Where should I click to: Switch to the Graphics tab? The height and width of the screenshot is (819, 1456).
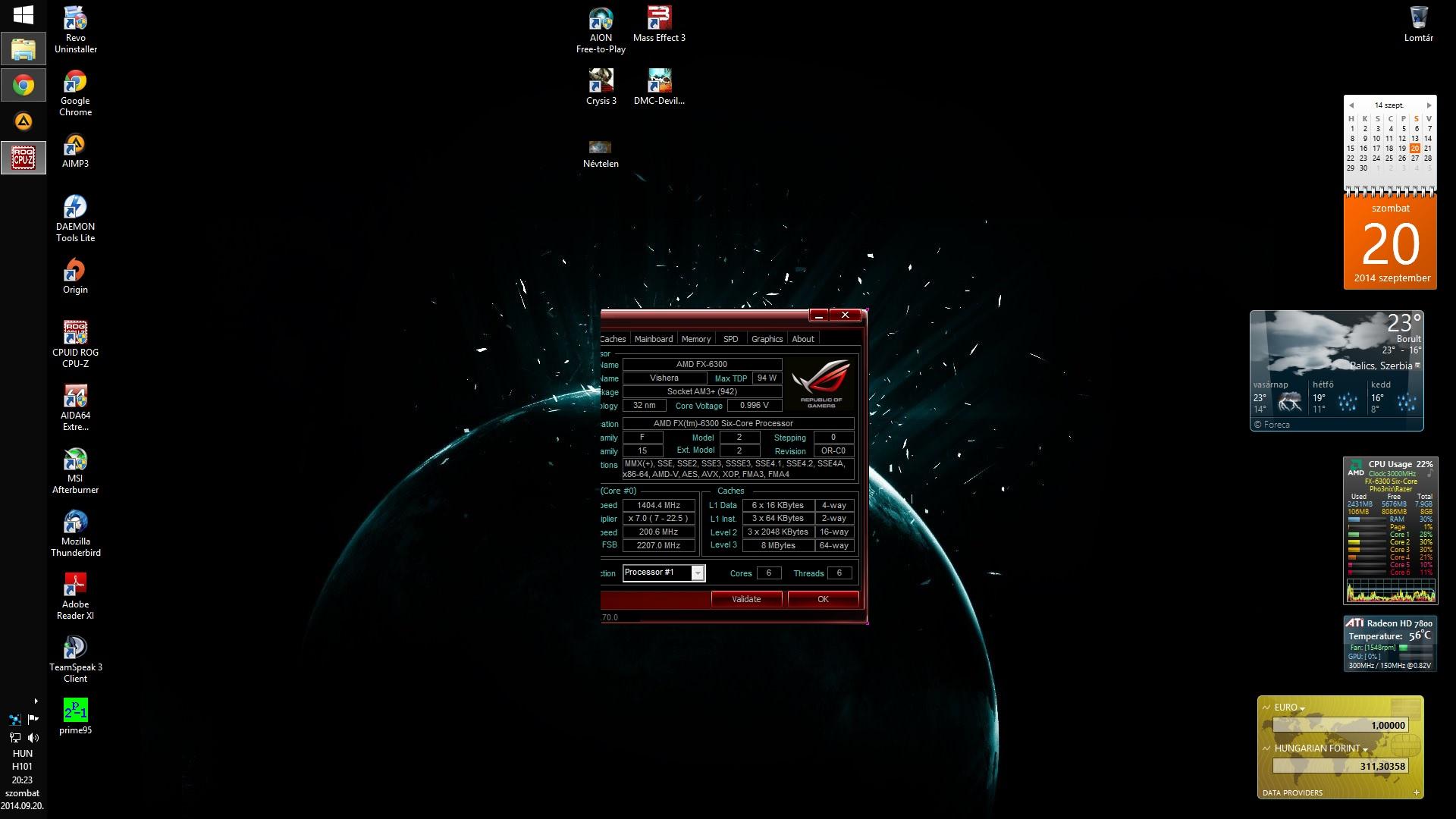tap(767, 339)
